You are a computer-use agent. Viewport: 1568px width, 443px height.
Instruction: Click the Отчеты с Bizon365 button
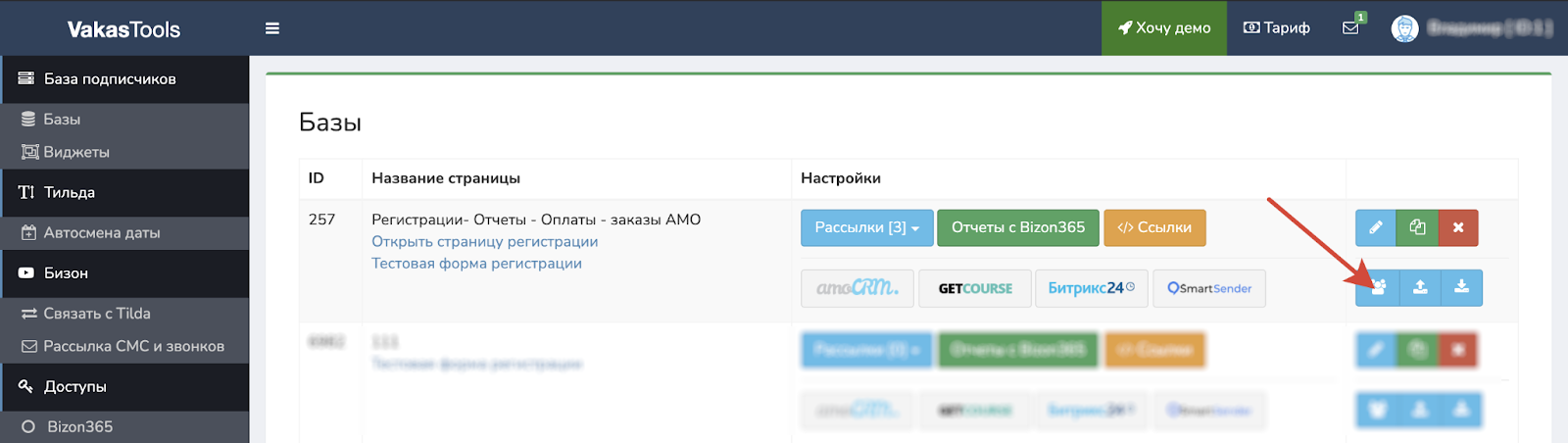tap(1017, 227)
